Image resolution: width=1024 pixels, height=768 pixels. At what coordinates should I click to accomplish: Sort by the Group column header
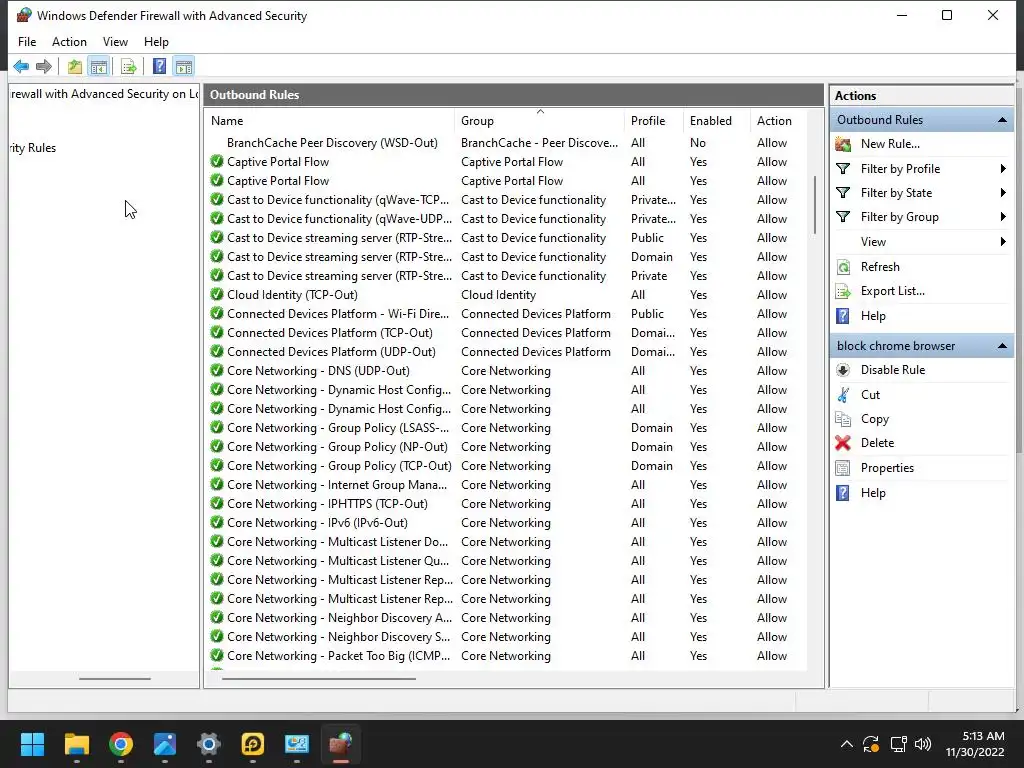click(539, 121)
